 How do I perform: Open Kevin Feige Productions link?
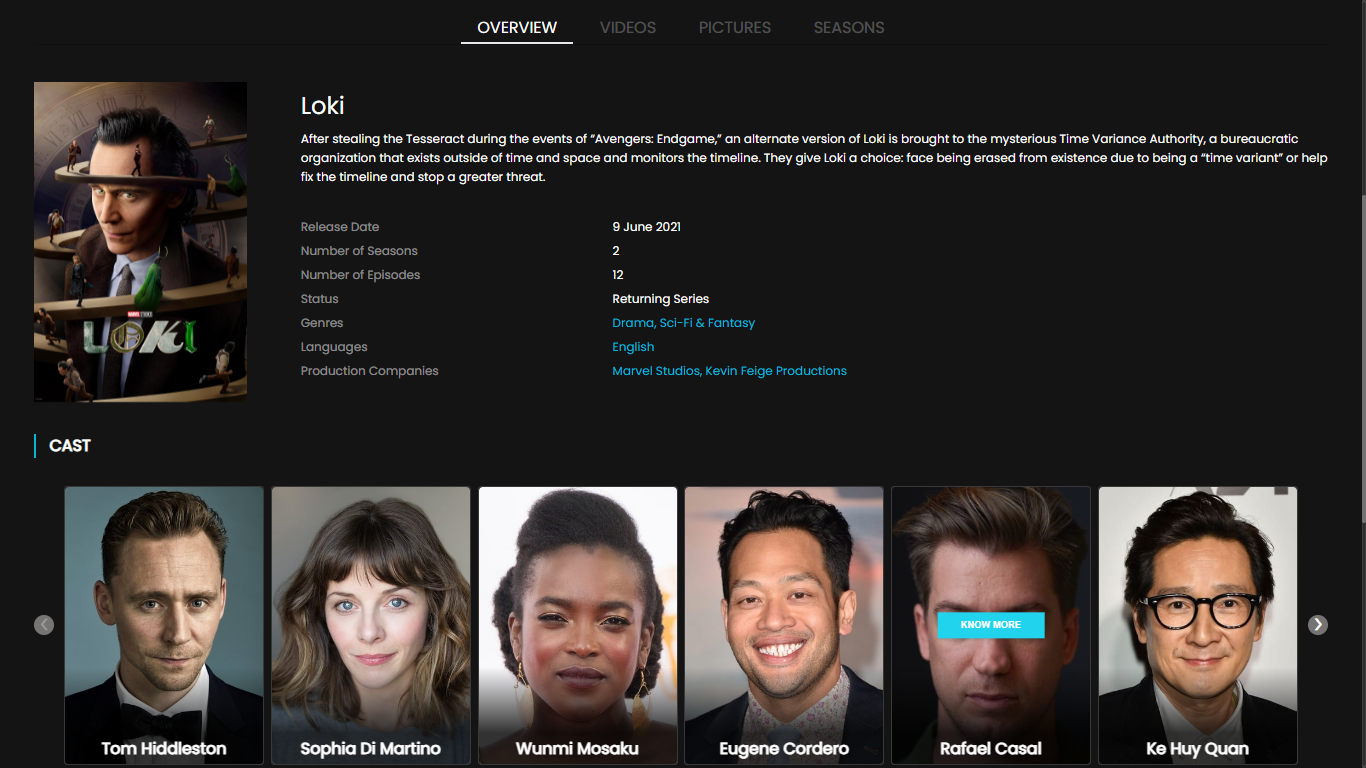point(776,371)
